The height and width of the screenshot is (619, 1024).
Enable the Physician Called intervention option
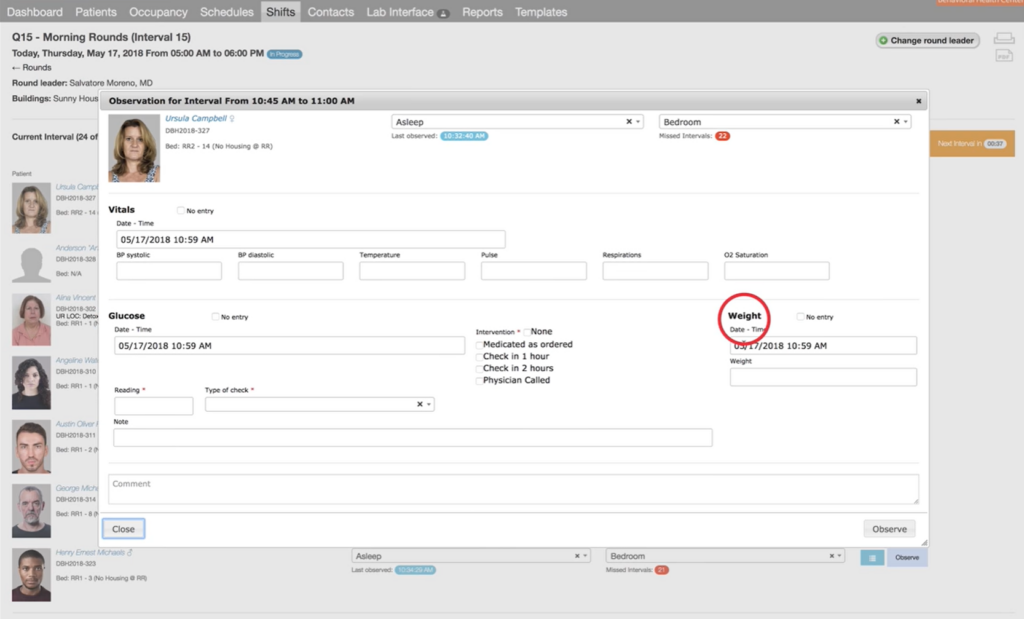click(479, 380)
